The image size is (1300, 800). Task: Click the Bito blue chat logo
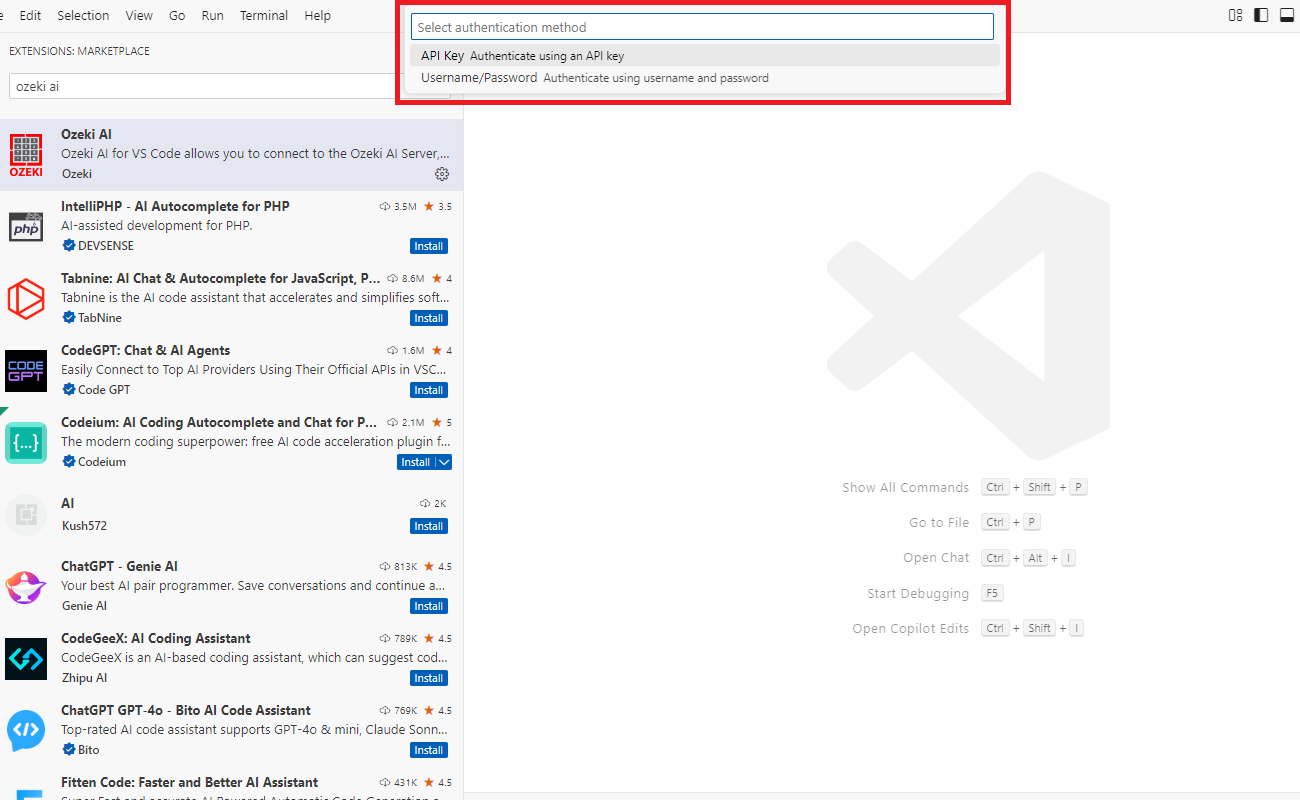point(26,731)
